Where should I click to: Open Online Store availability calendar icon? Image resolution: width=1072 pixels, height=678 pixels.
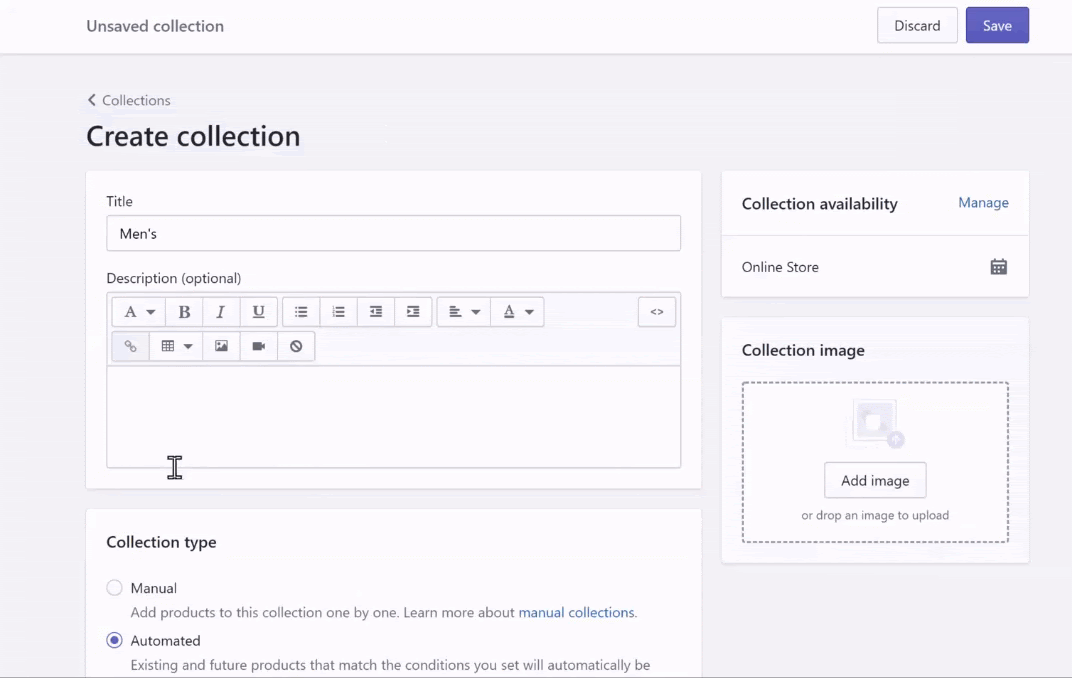(999, 267)
